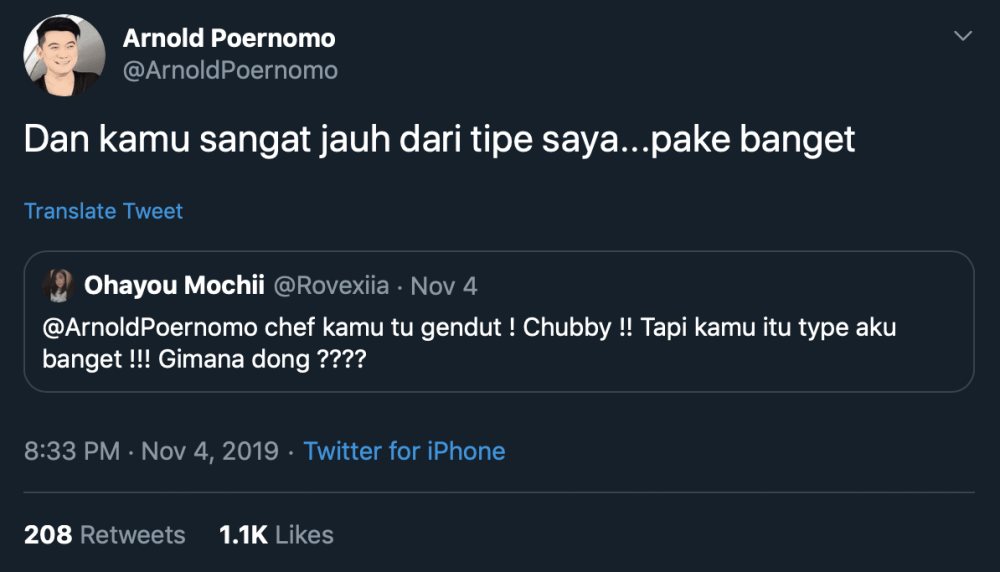Click the Translate Tweet link
This screenshot has height=572, width=1000.
(x=103, y=211)
